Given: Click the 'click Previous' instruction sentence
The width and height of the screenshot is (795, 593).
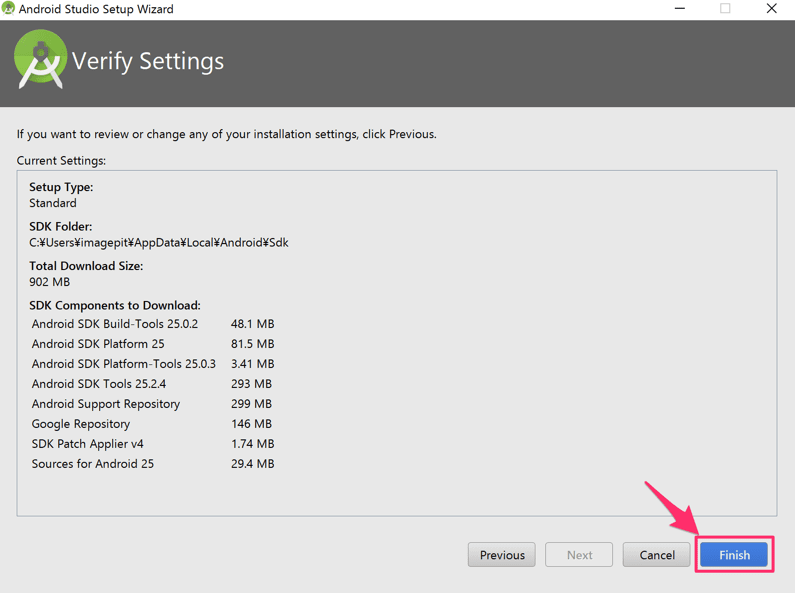Looking at the screenshot, I should [227, 134].
